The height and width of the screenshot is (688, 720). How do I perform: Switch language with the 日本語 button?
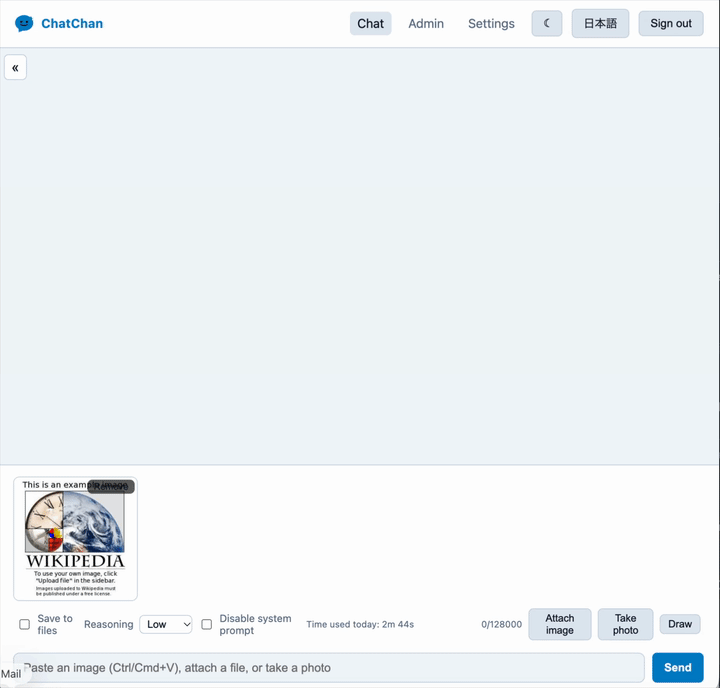click(600, 23)
